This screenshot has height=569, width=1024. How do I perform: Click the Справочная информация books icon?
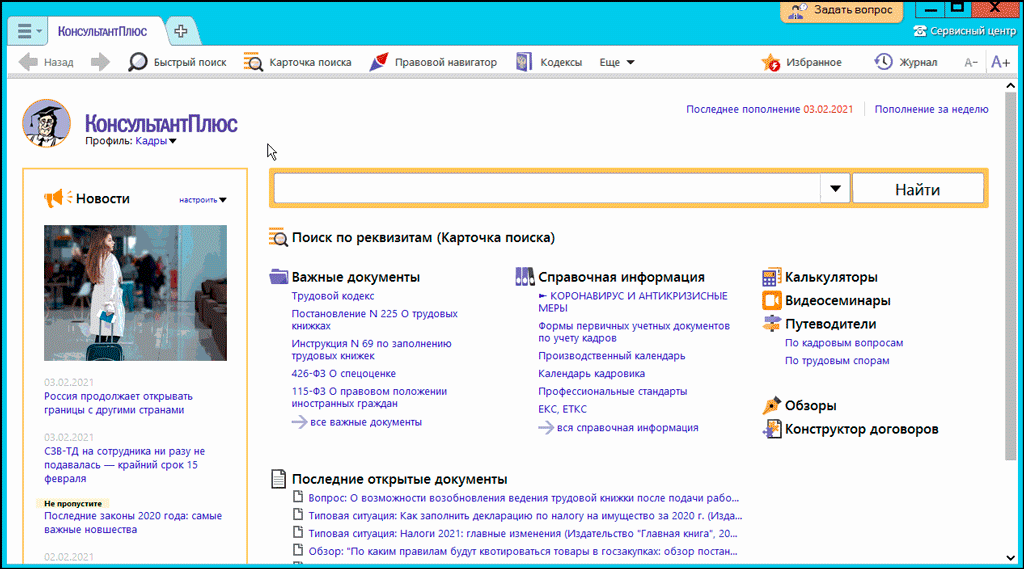pyautogui.click(x=524, y=277)
